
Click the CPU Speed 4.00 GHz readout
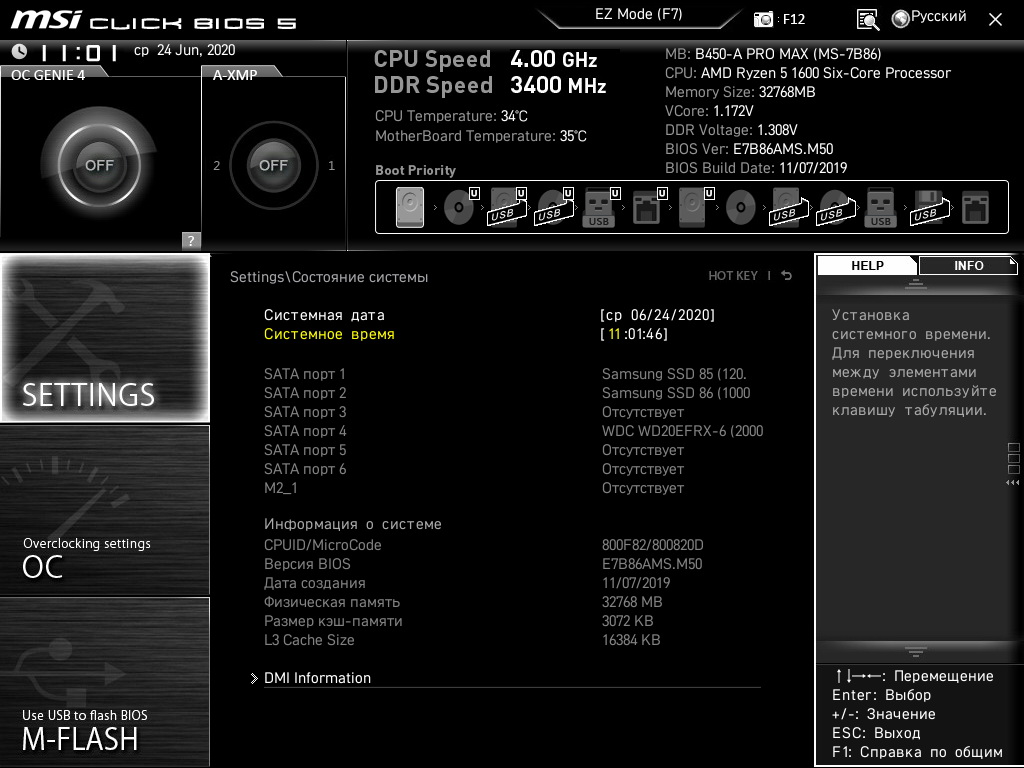pyautogui.click(x=485, y=59)
